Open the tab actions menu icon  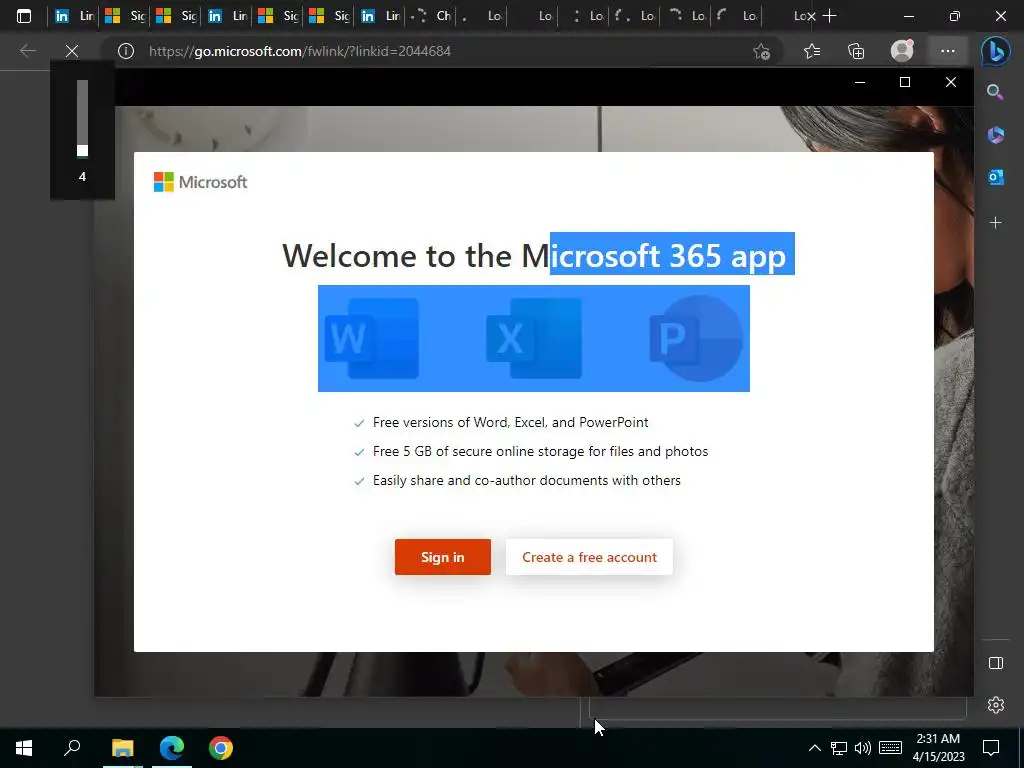point(24,16)
